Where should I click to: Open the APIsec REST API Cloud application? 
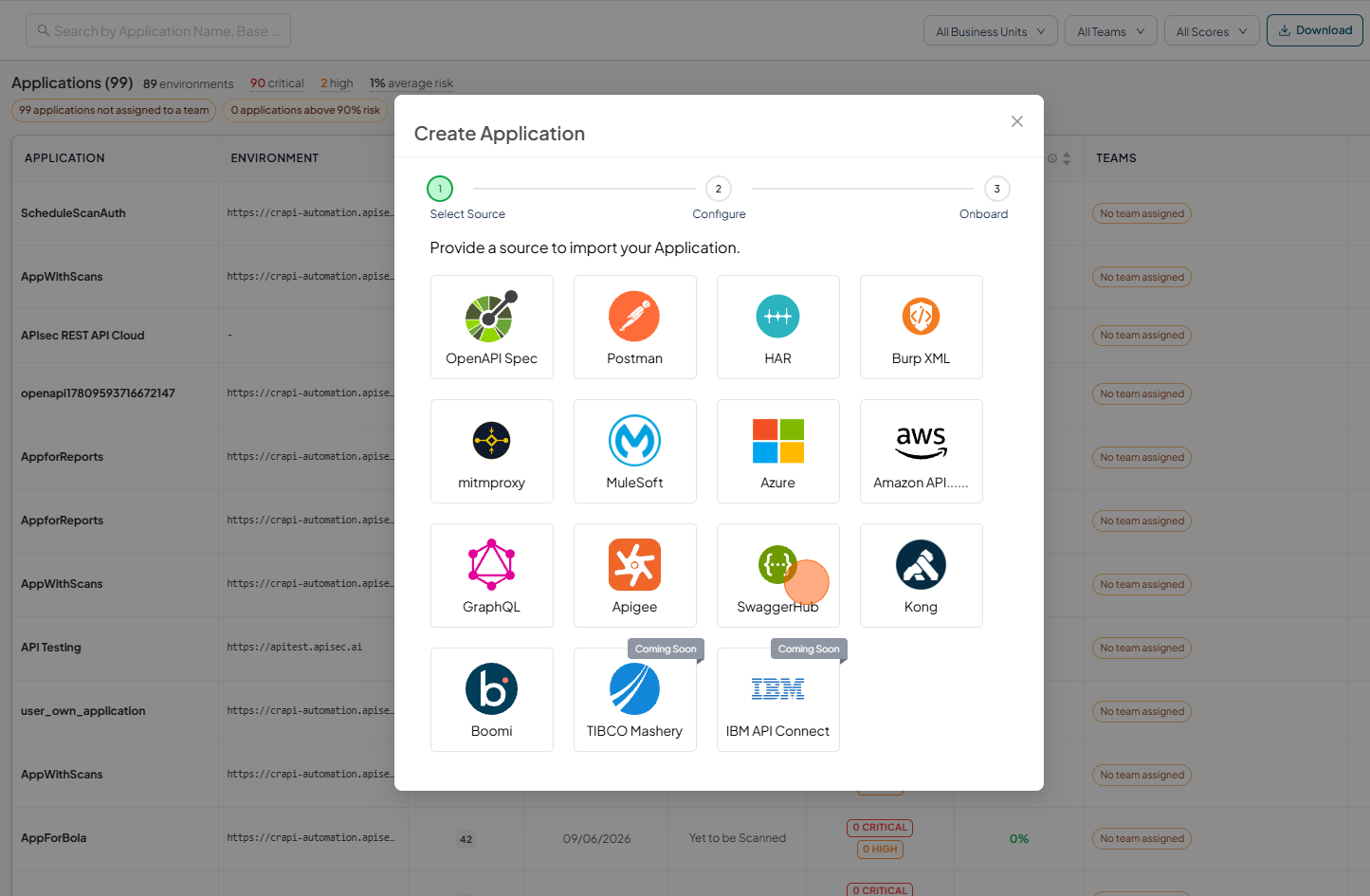point(82,336)
